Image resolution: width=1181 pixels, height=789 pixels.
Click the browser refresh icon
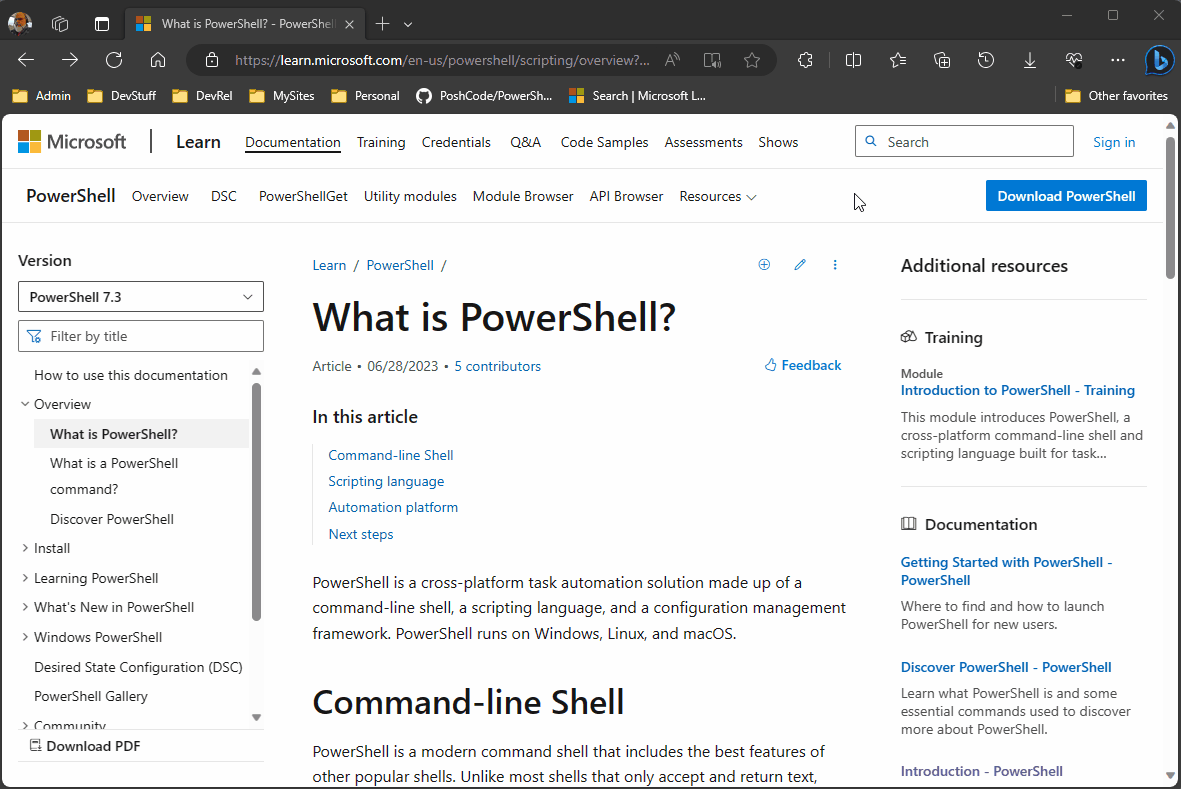click(114, 60)
